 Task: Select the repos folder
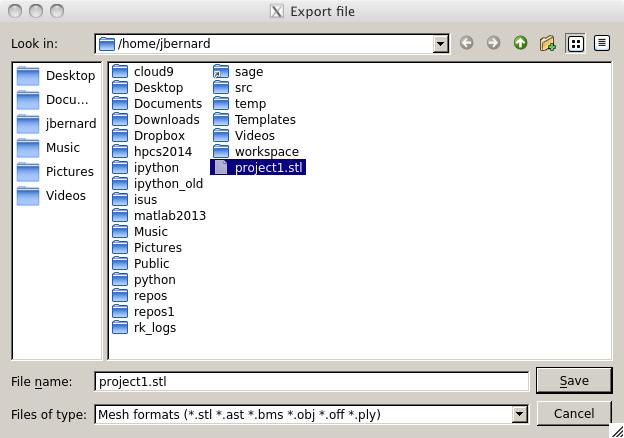point(139,296)
